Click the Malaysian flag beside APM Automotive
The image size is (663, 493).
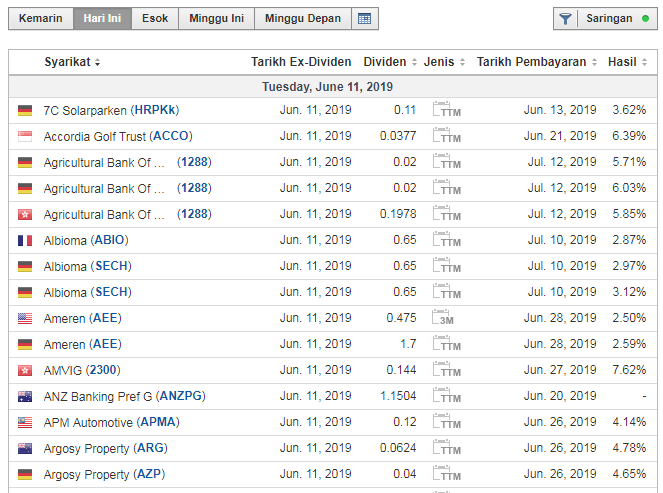point(25,423)
